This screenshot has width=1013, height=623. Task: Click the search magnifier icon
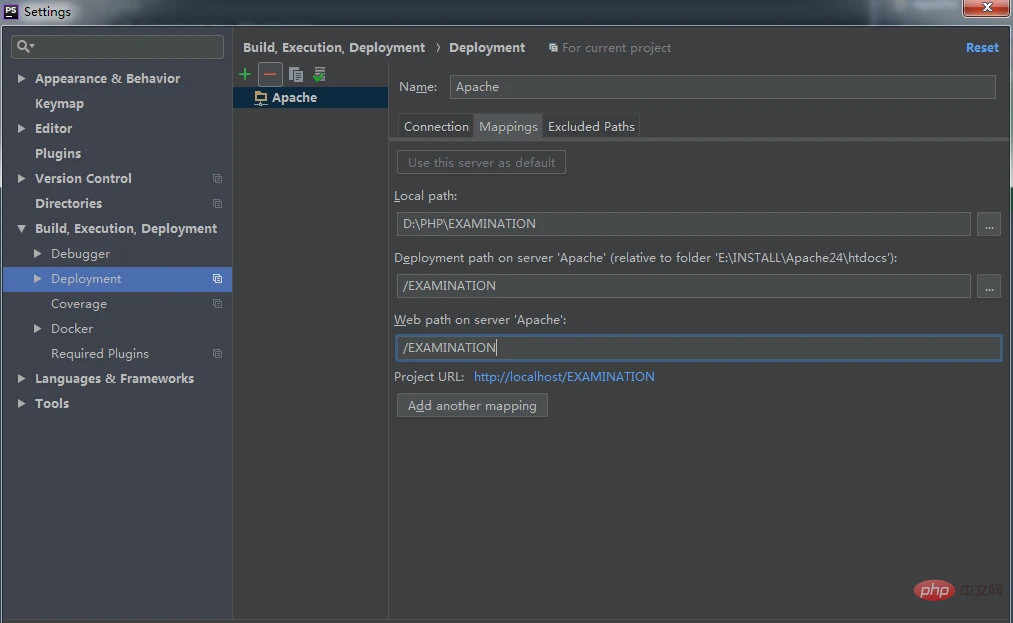pyautogui.click(x=25, y=47)
